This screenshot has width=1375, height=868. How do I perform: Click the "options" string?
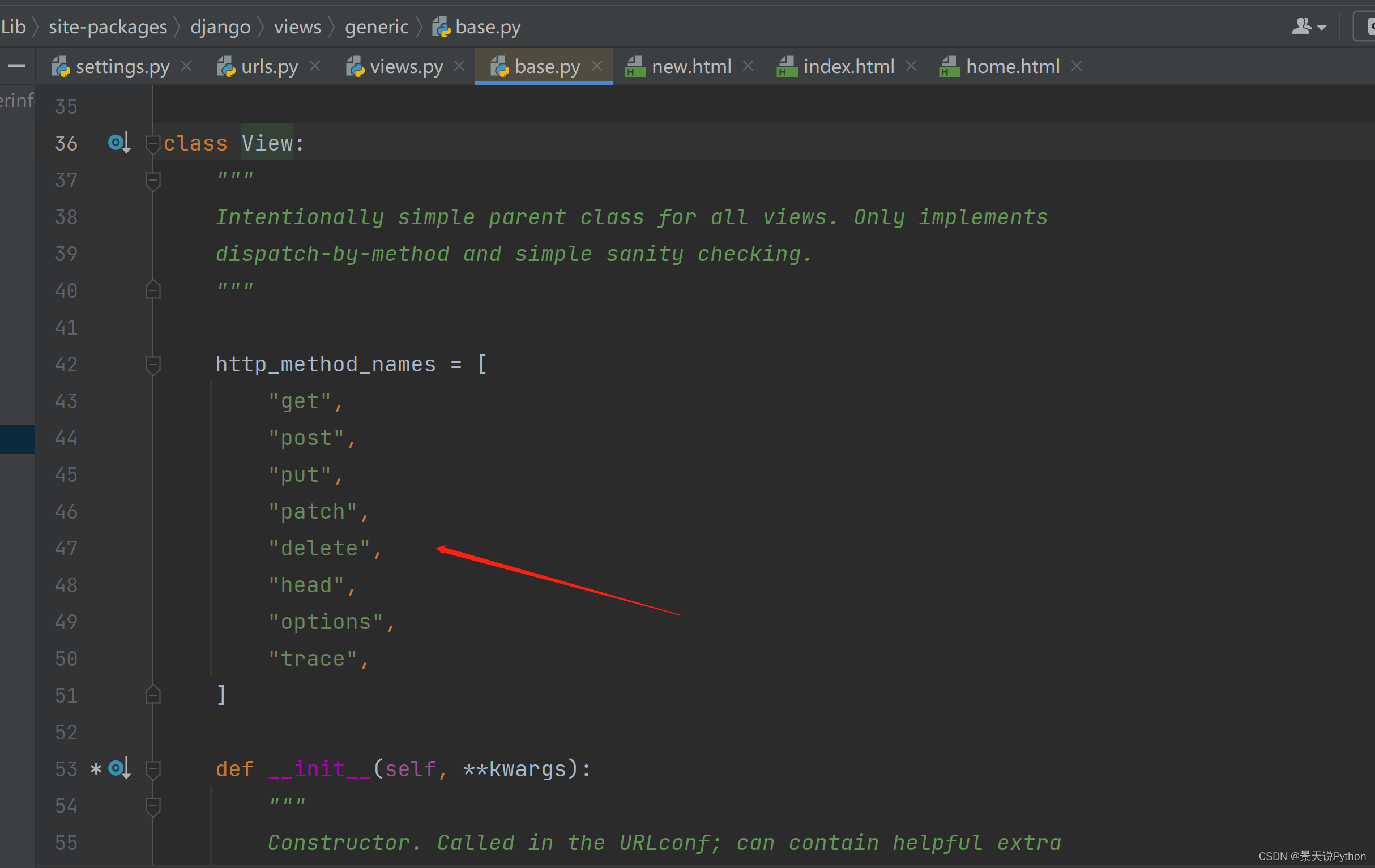[x=326, y=622]
